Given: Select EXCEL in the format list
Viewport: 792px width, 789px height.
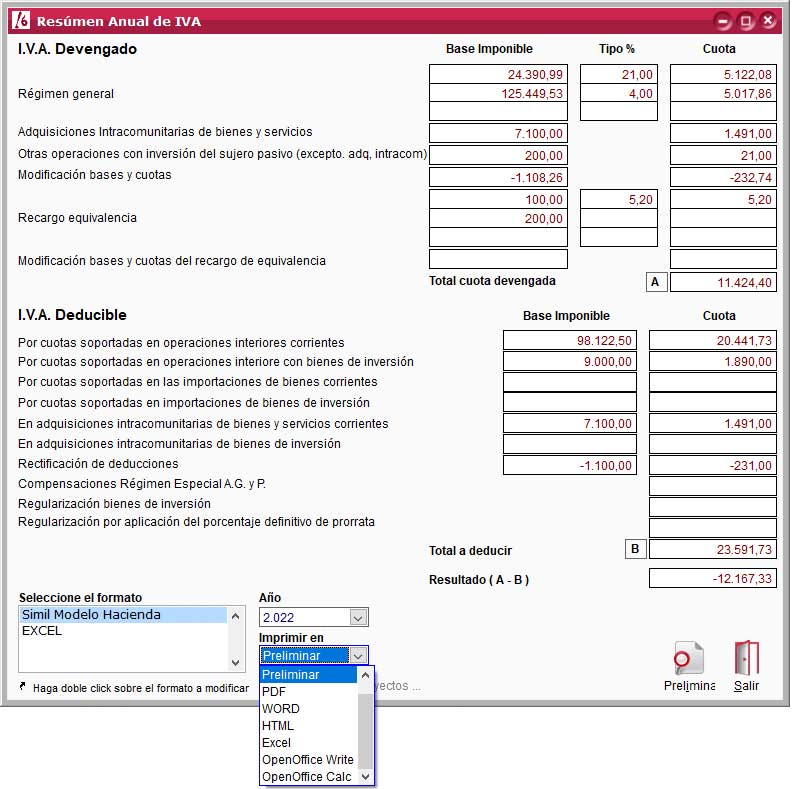Looking at the screenshot, I should tap(123, 631).
